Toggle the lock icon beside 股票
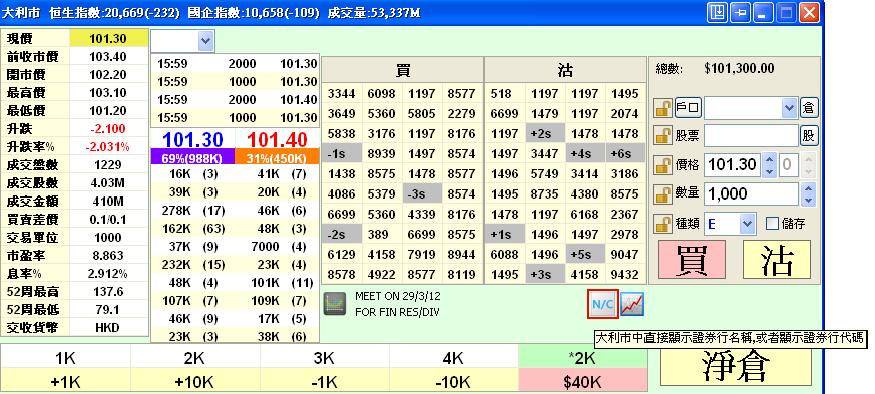 pyautogui.click(x=663, y=135)
